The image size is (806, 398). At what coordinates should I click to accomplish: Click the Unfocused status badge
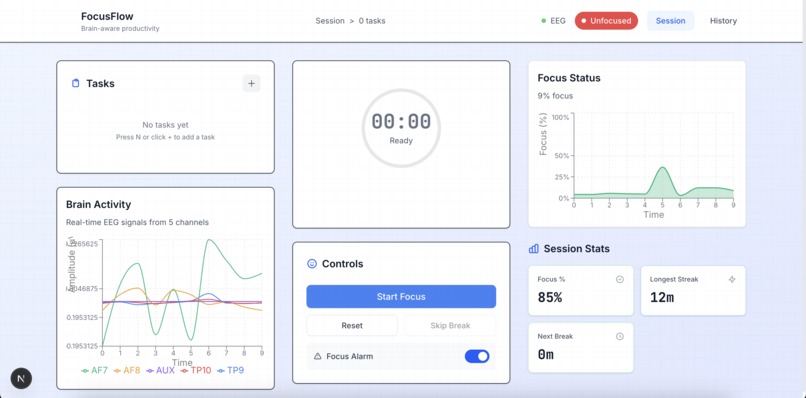click(x=606, y=21)
